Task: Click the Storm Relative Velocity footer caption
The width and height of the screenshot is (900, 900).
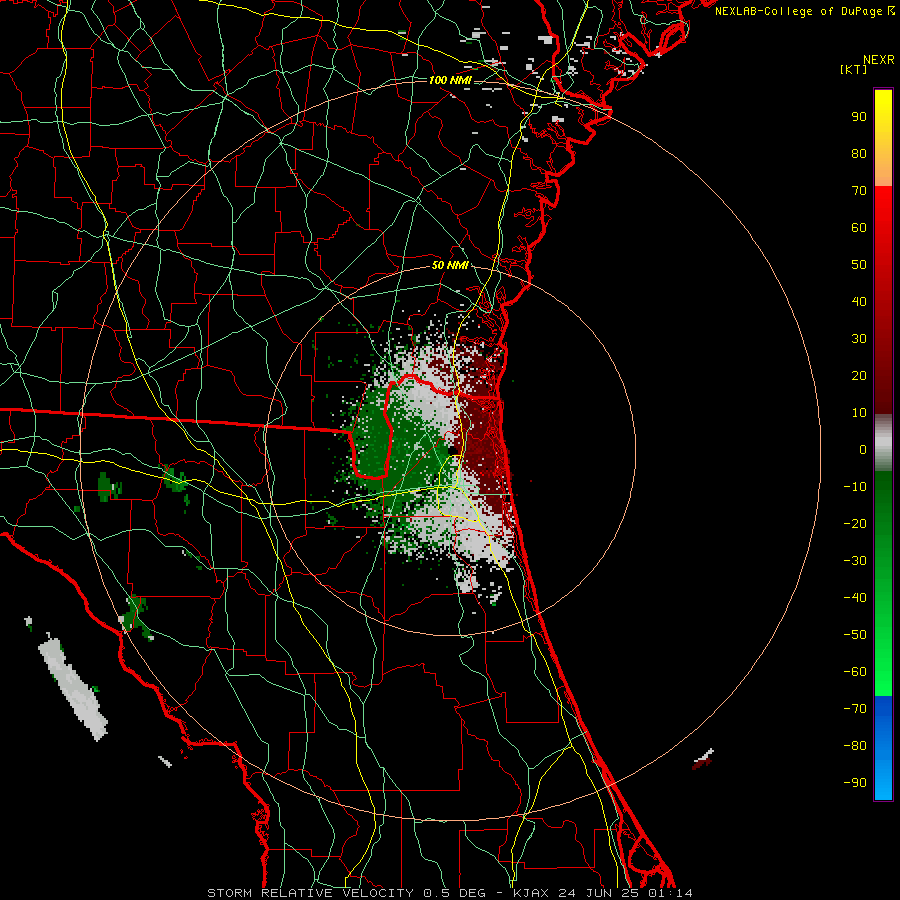Action: pyautogui.click(x=449, y=893)
